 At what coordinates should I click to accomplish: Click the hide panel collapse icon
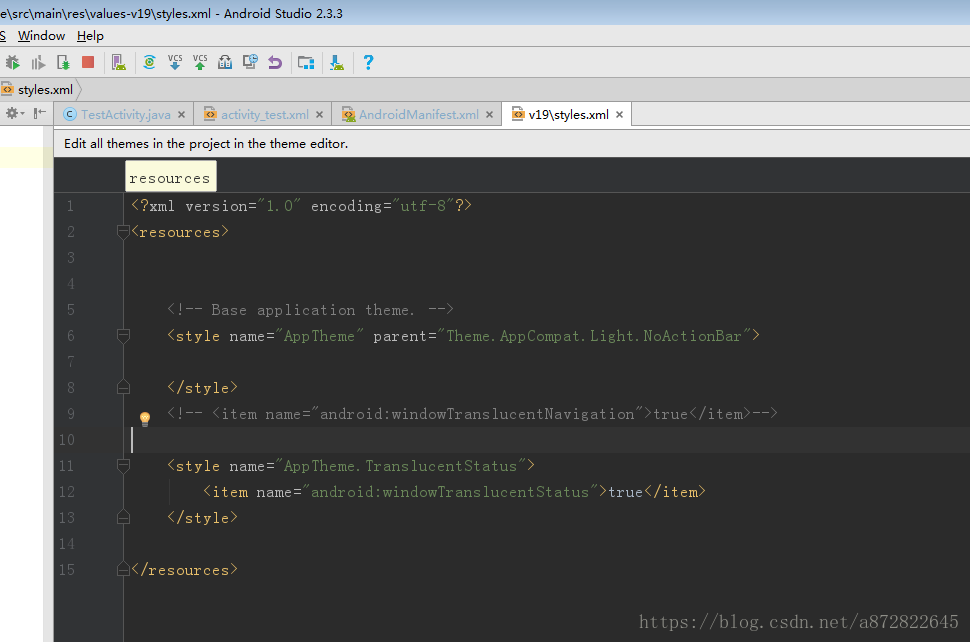(x=40, y=113)
